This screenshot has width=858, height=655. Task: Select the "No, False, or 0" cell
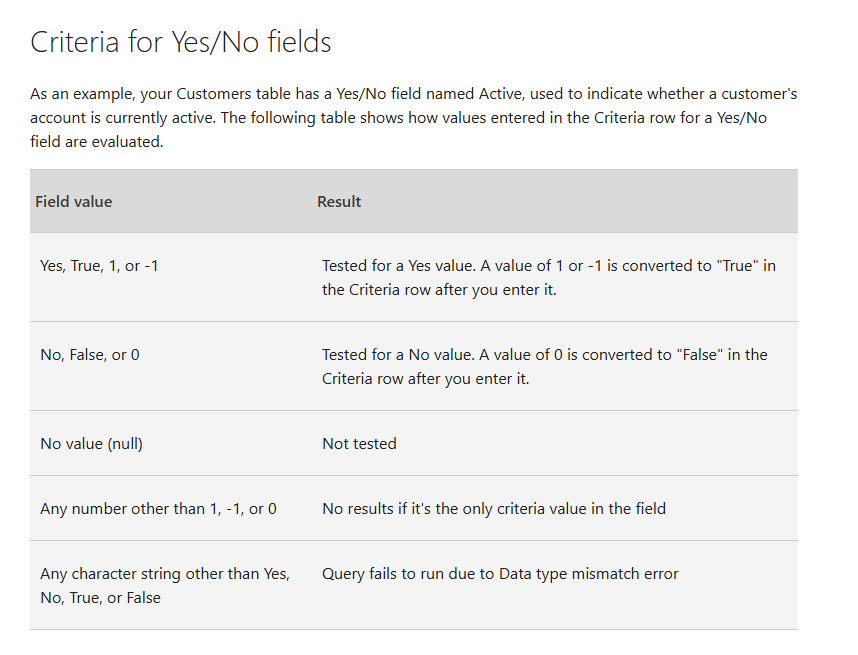pyautogui.click(x=90, y=354)
